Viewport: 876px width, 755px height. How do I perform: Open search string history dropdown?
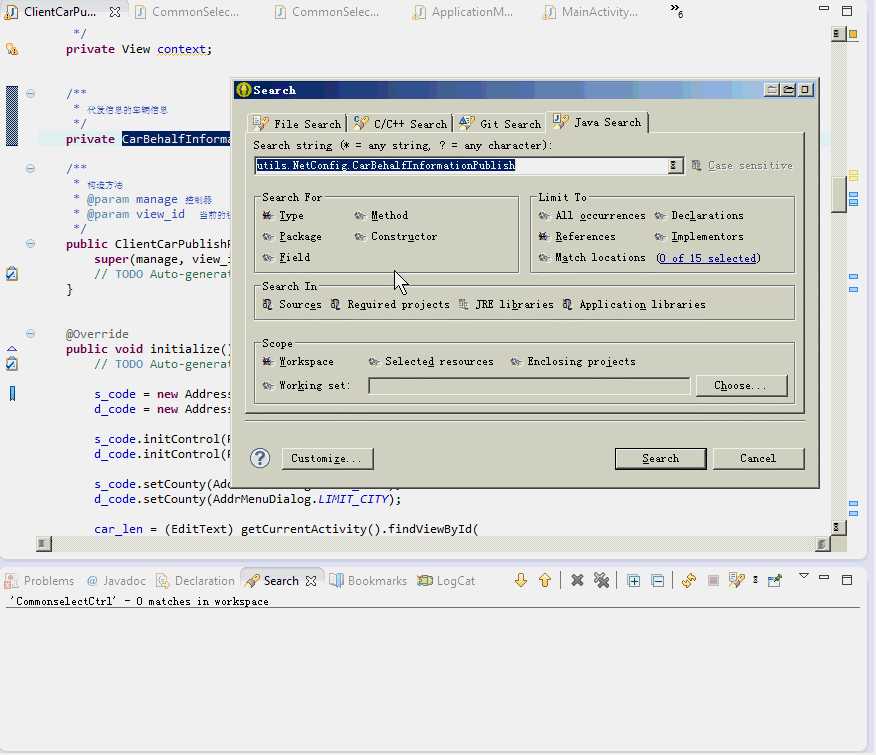(674, 165)
